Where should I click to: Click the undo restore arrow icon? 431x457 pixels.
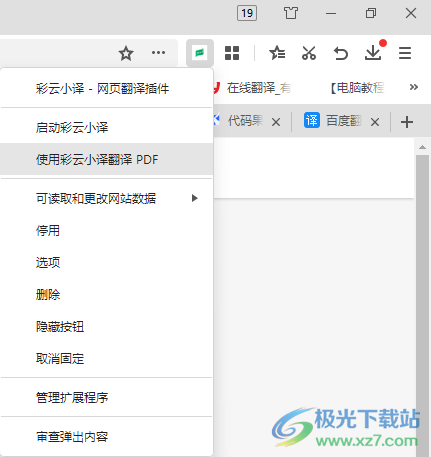click(x=341, y=53)
